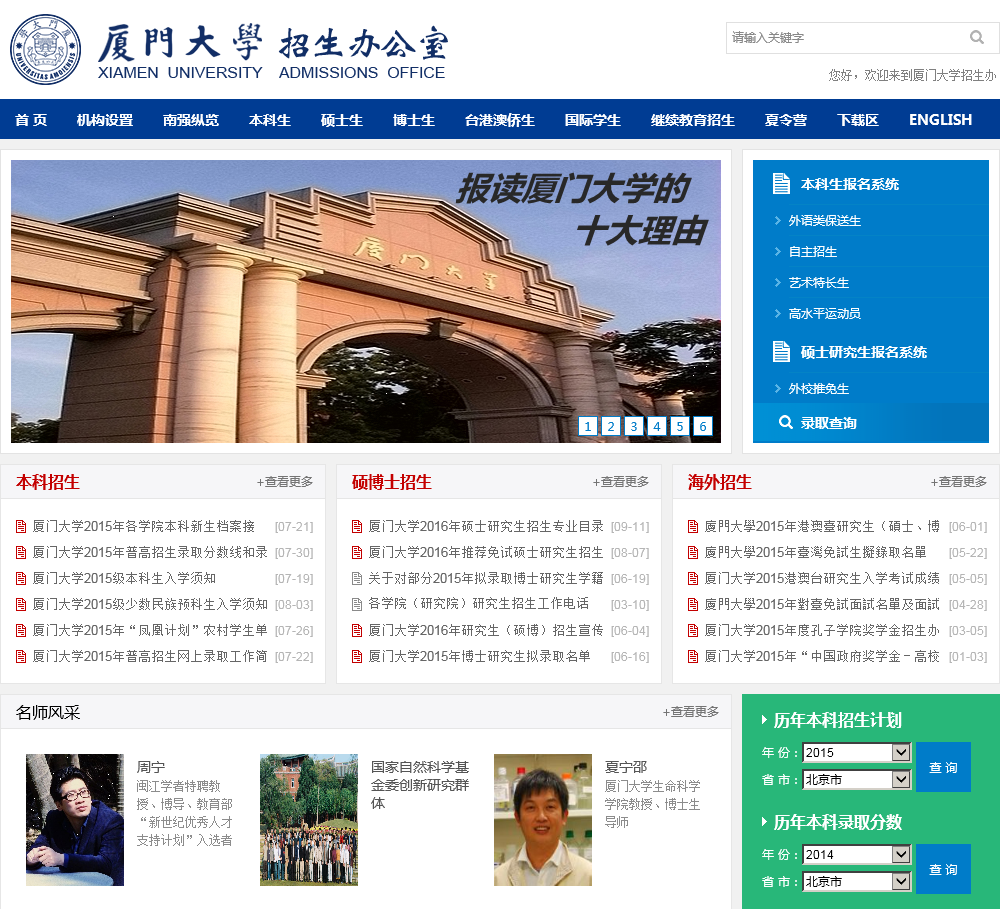The image size is (1000, 909).
Task: Click the 周宁 teacher photo
Action: coord(75,820)
